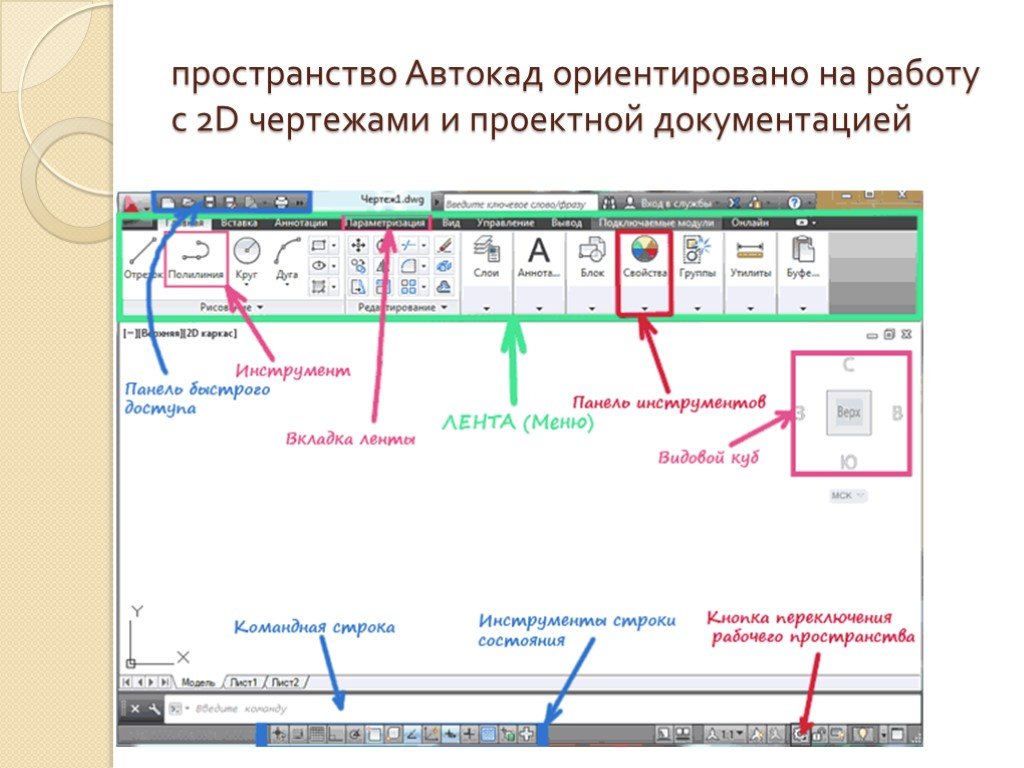
Task: Switch to the Вид ribbon tab
Action: pyautogui.click(x=451, y=223)
